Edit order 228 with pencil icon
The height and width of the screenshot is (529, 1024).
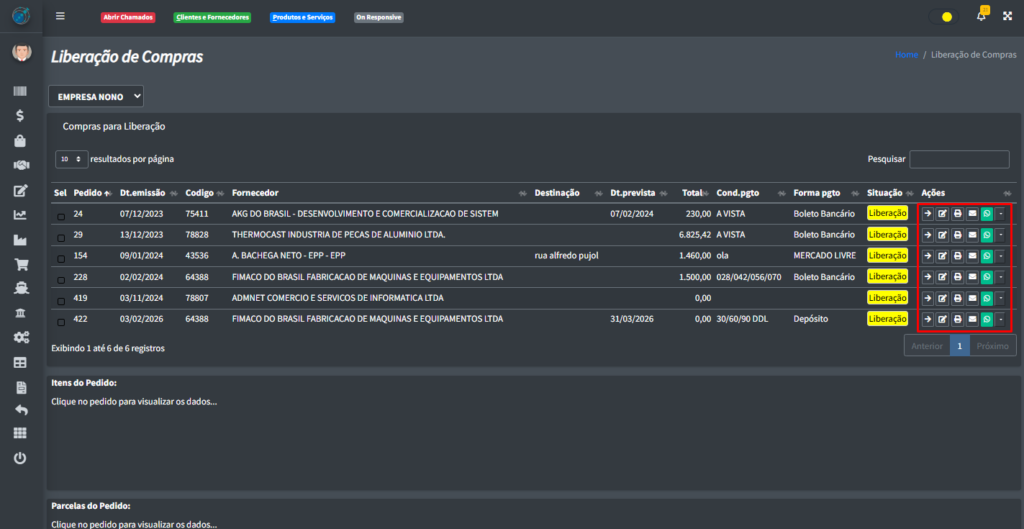(942, 277)
